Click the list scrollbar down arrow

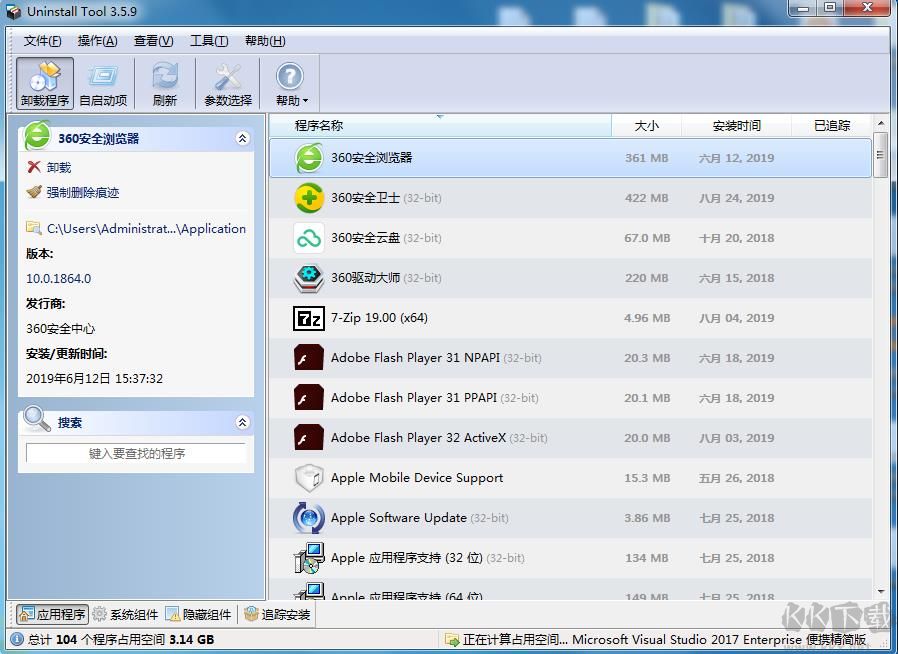(880, 592)
